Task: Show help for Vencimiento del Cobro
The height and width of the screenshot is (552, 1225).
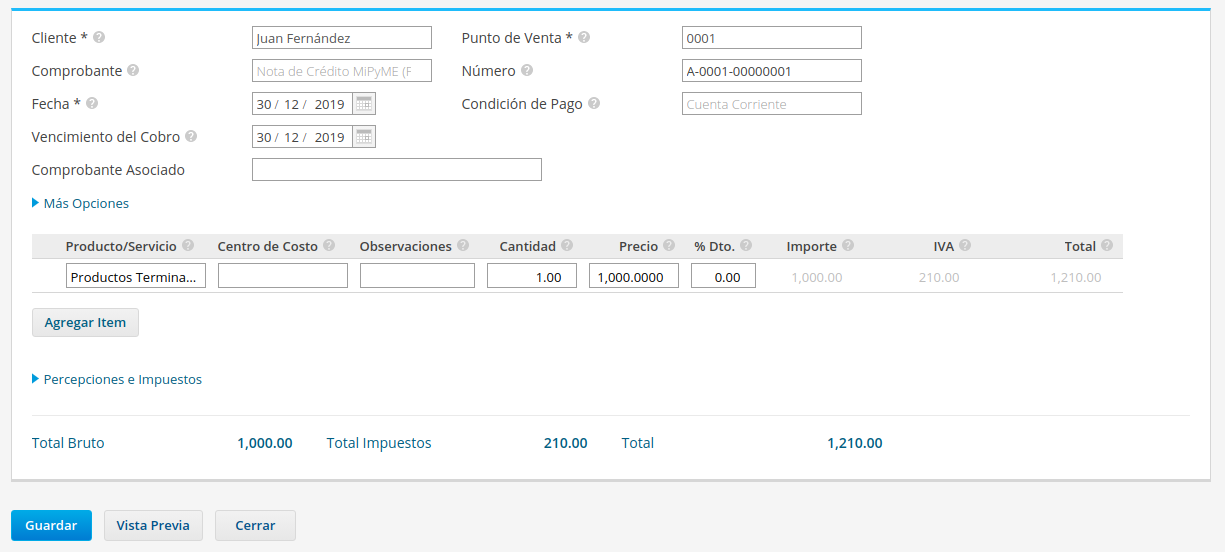Action: pyautogui.click(x=191, y=137)
